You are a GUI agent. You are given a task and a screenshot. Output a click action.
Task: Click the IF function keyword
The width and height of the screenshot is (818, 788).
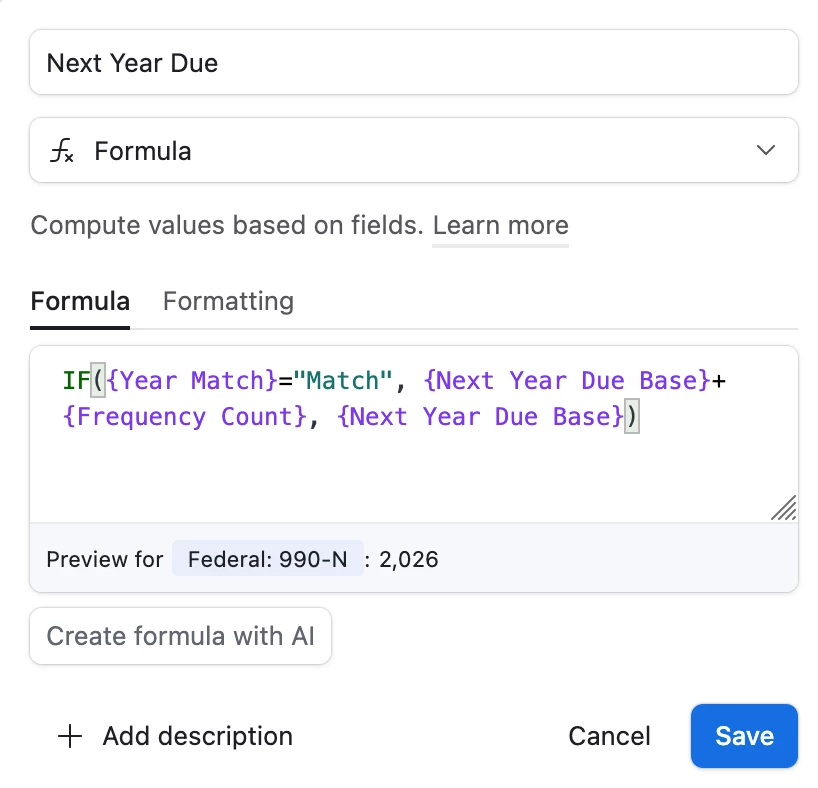(x=76, y=380)
